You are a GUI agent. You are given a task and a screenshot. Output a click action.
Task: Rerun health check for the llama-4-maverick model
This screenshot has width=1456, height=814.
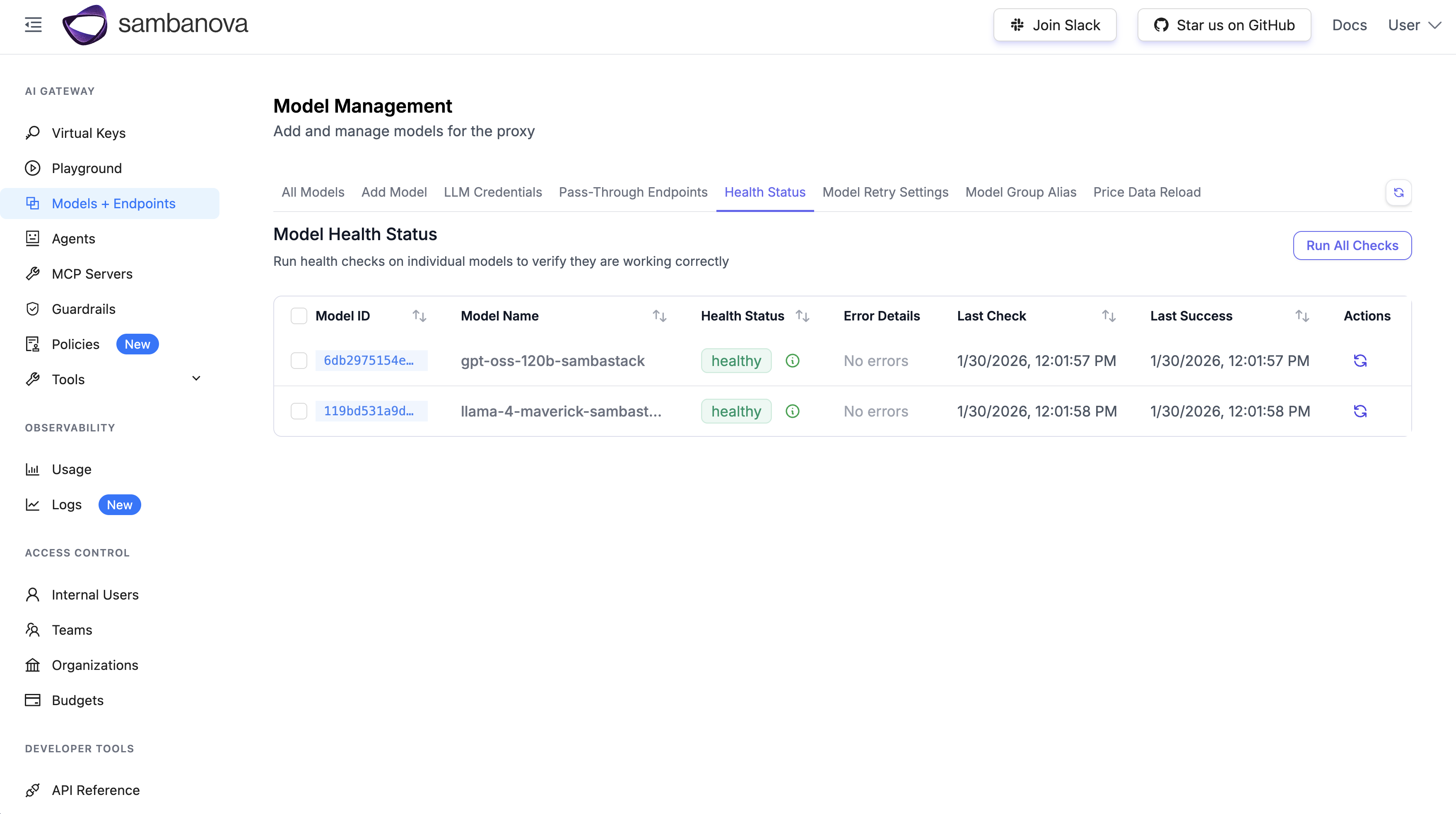tap(1360, 411)
